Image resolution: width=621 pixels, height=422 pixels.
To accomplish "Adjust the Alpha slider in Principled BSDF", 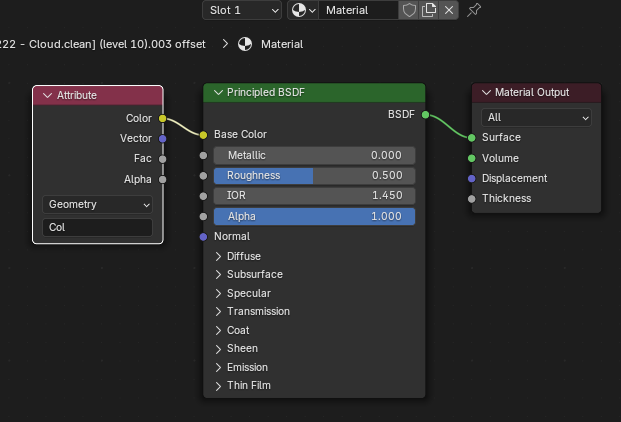I will [314, 217].
